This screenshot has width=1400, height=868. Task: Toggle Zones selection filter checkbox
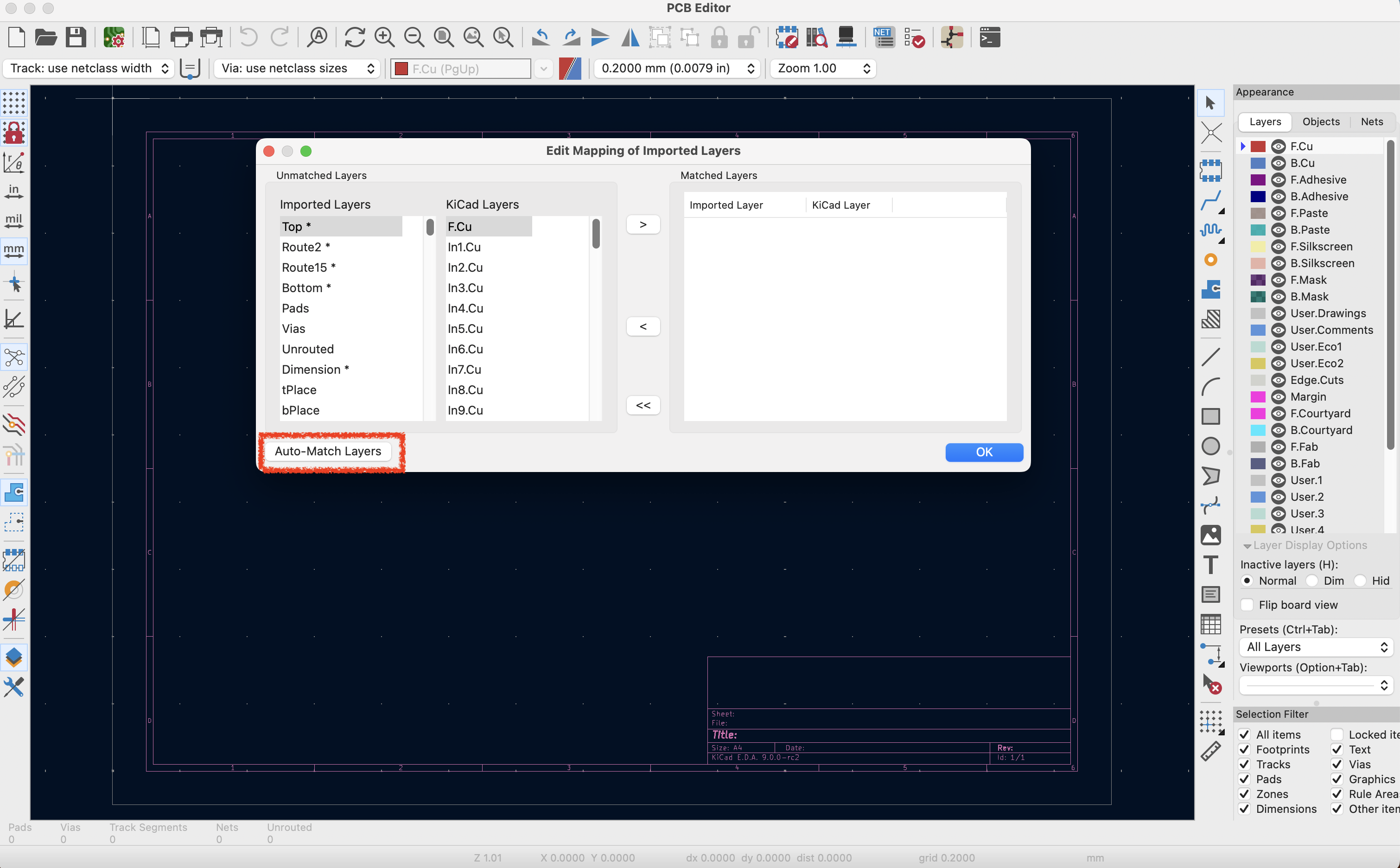1245,794
